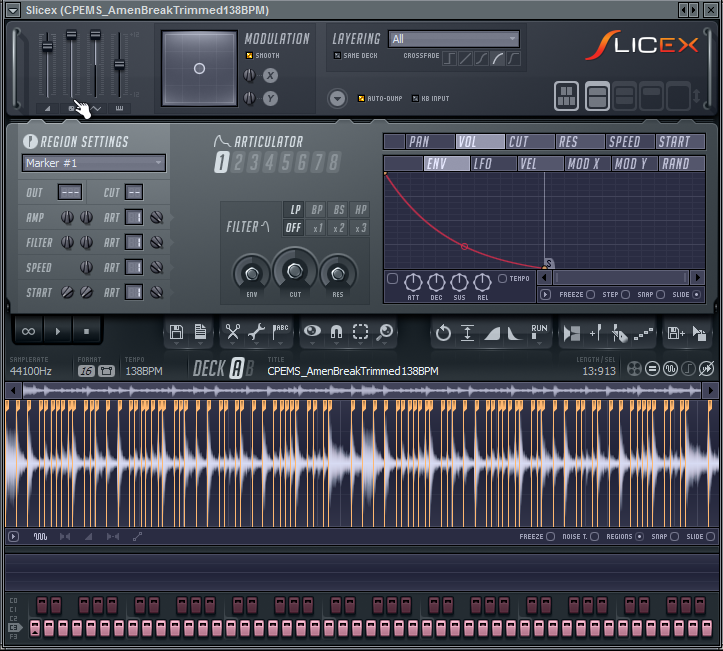Click the normalize vertical-arrows icon
Viewport: 723px width, 651px height.
click(467, 333)
